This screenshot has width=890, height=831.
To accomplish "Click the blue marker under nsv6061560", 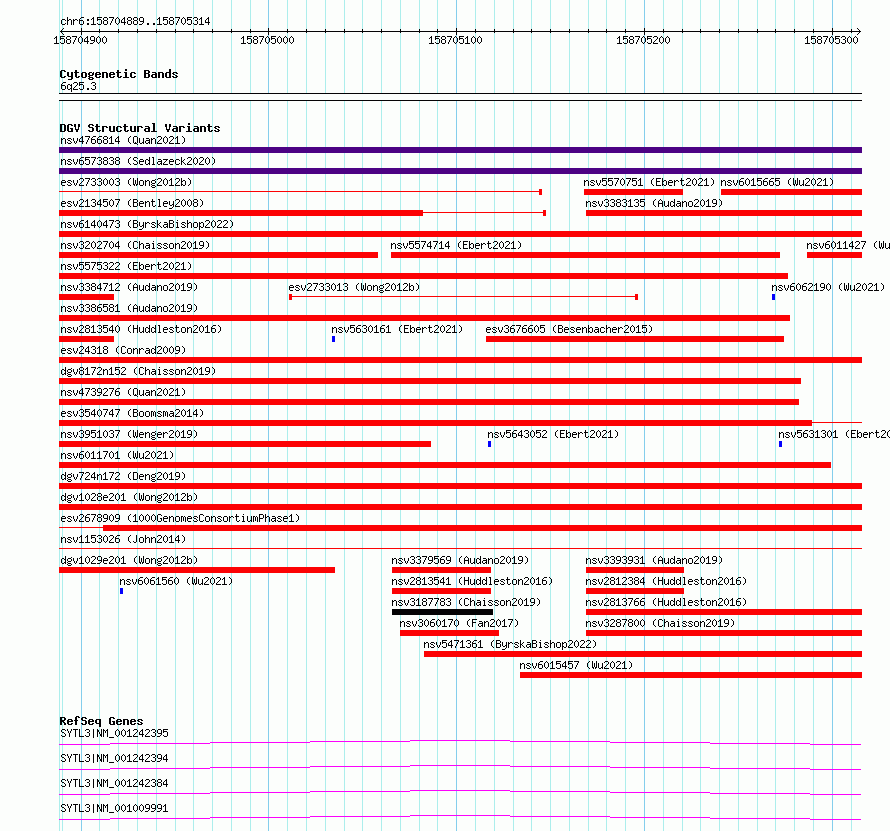I will (121, 591).
